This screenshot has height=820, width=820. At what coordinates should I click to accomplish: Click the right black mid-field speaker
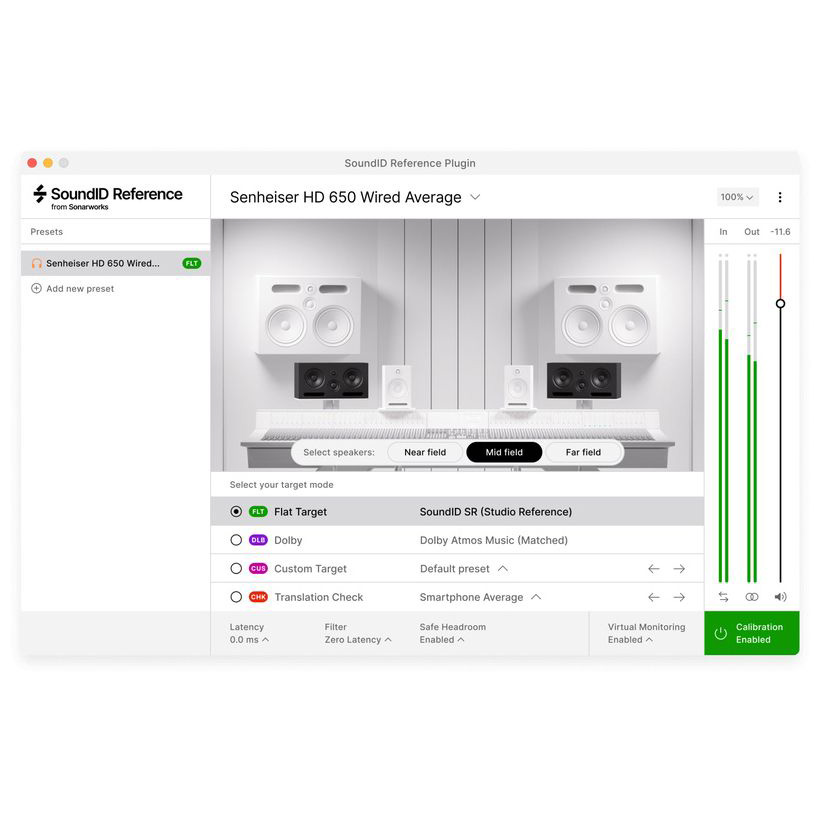(x=584, y=381)
